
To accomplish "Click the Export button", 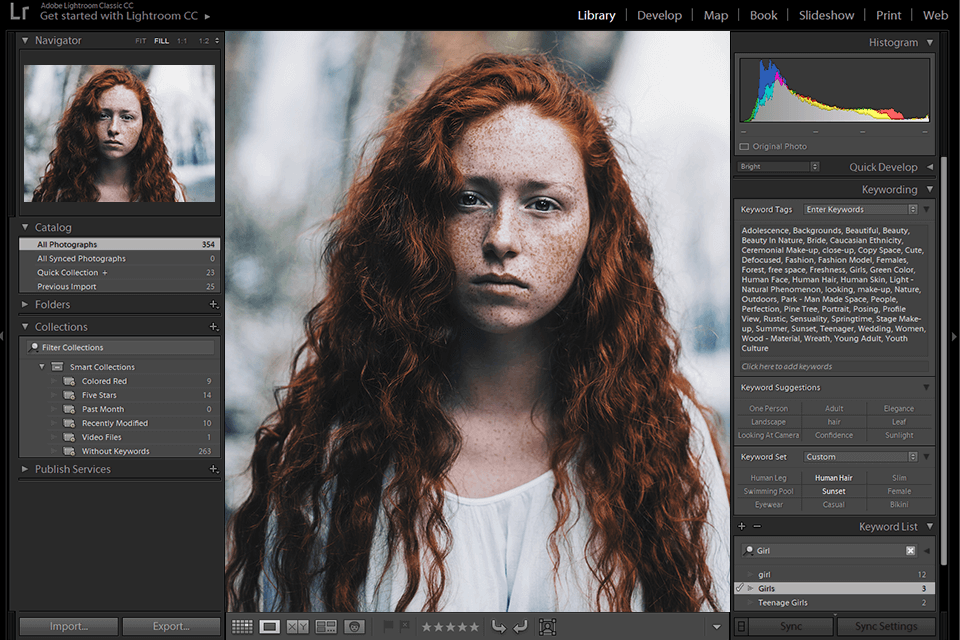I will (x=171, y=626).
